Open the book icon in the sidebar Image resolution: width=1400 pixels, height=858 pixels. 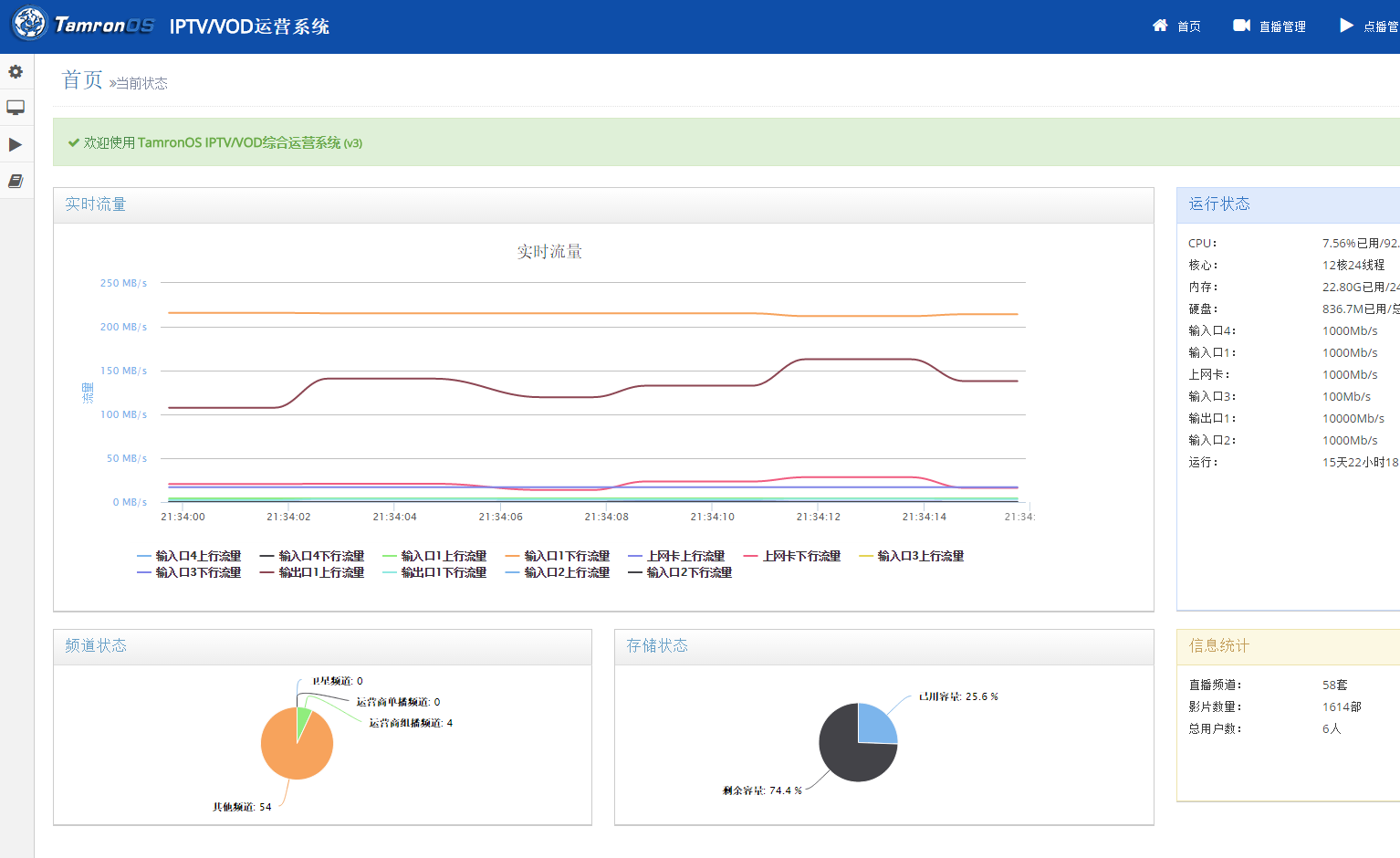pos(16,181)
